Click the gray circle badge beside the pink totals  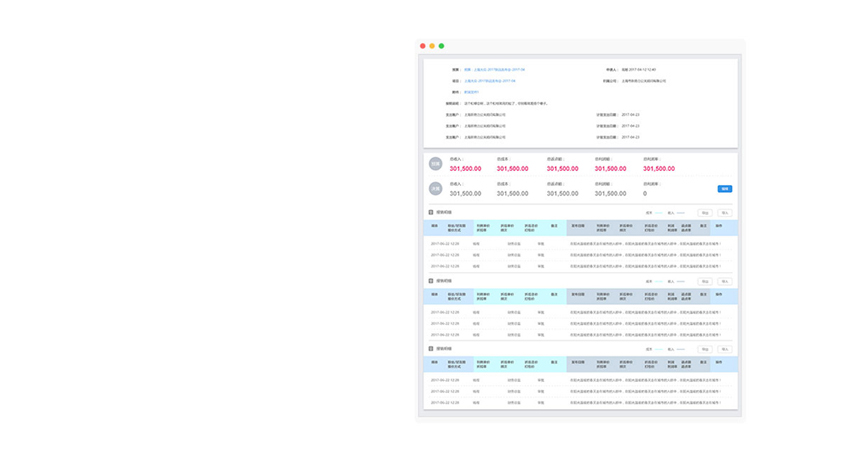click(435, 164)
